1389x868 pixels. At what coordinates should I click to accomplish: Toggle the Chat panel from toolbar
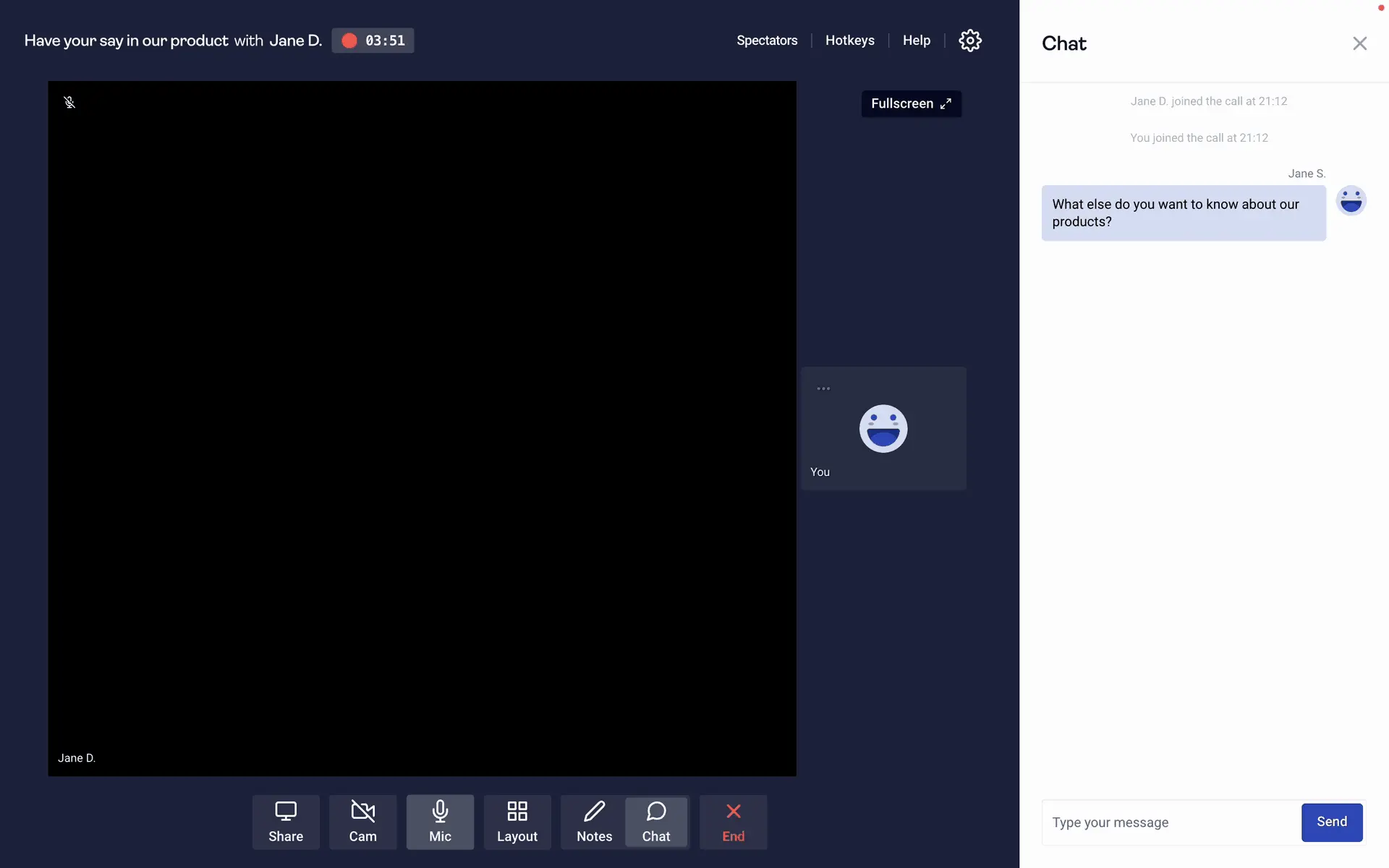click(x=656, y=822)
